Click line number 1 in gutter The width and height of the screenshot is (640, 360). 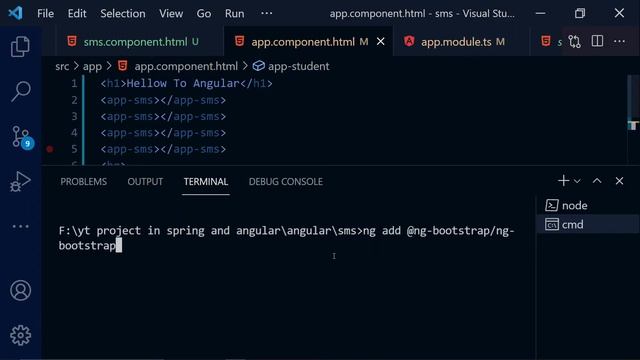[74, 84]
